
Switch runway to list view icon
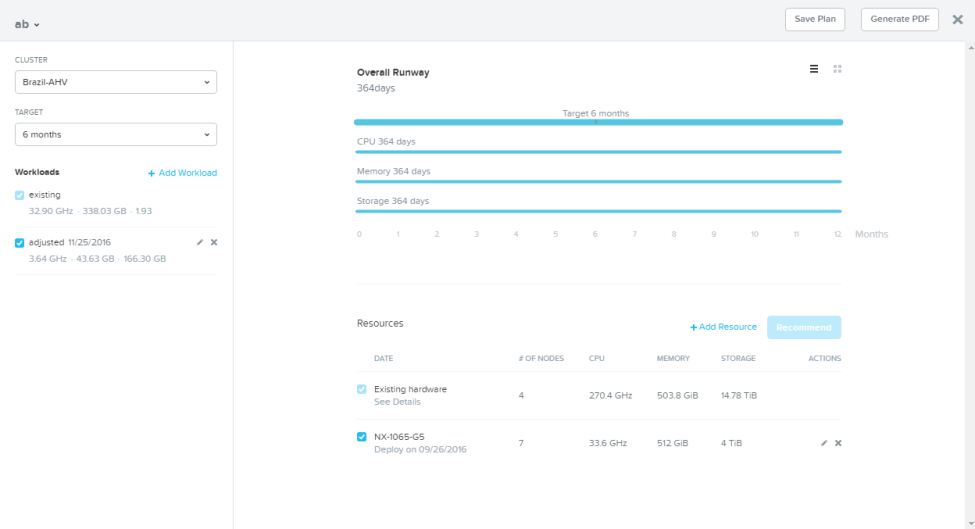pos(813,69)
